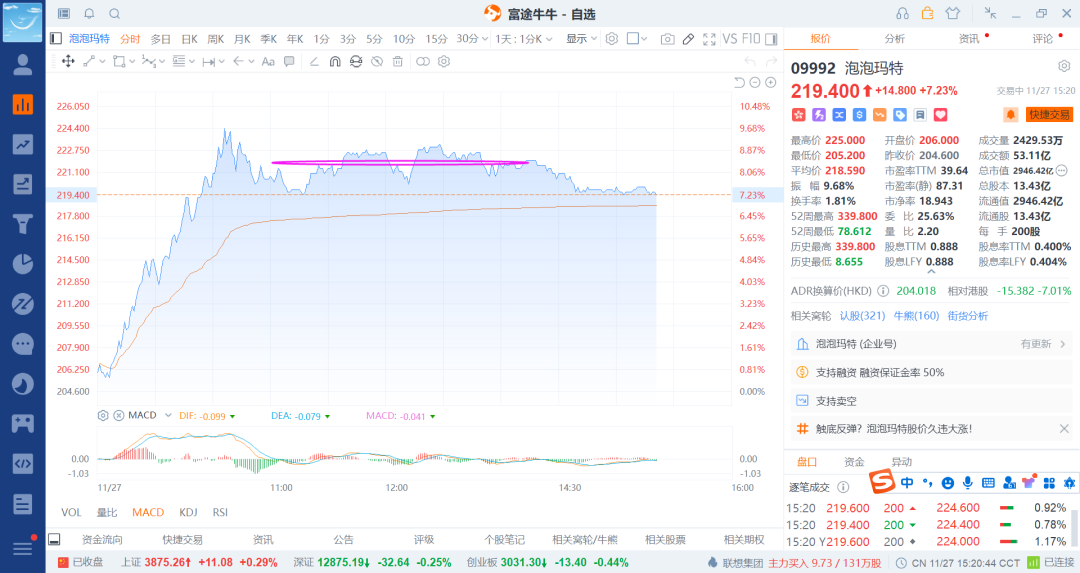Screen dimensions: 1080x573
Task: Select the move crosshair drawing tool
Action: click(x=68, y=61)
